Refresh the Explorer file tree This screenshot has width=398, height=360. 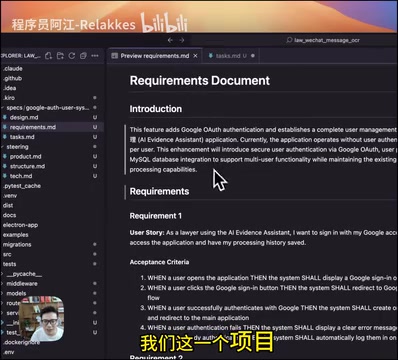click(72, 56)
